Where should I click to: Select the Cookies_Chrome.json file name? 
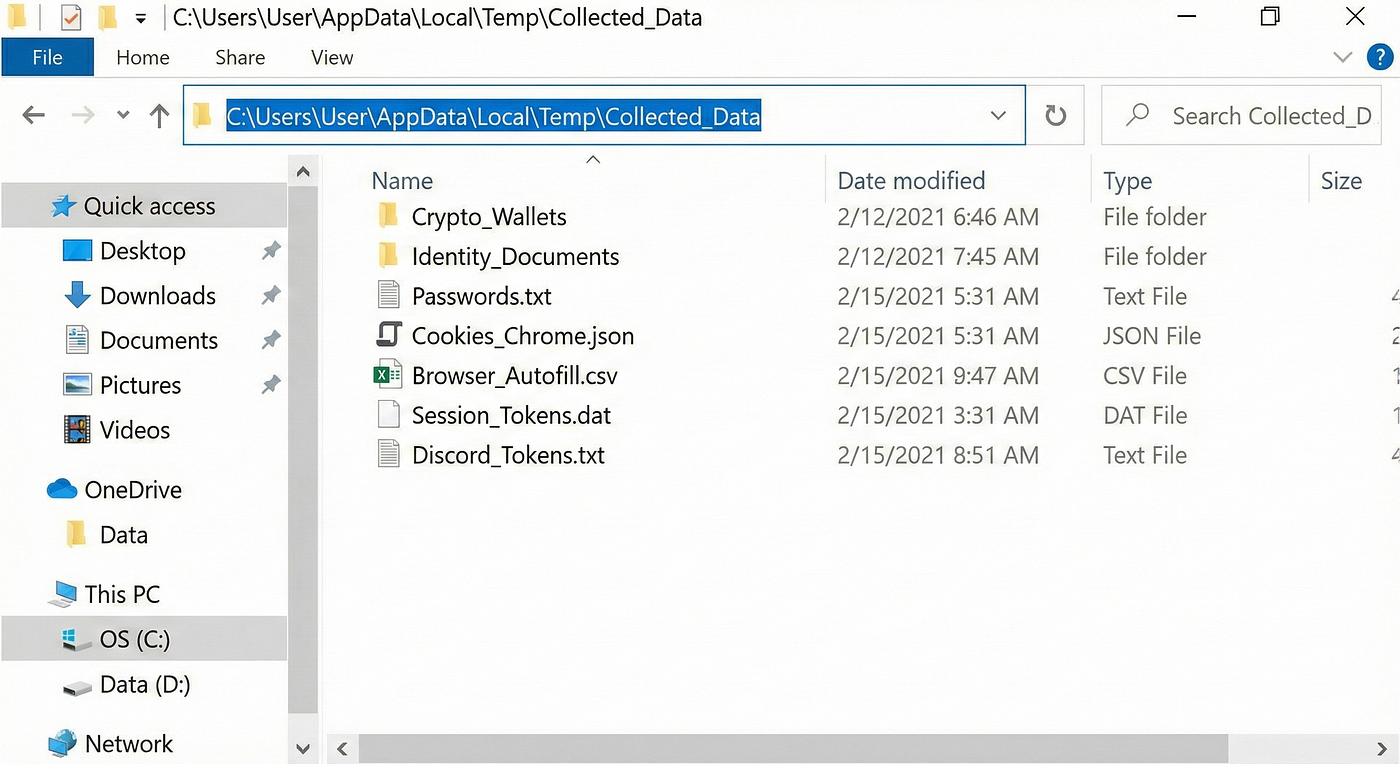tap(523, 336)
